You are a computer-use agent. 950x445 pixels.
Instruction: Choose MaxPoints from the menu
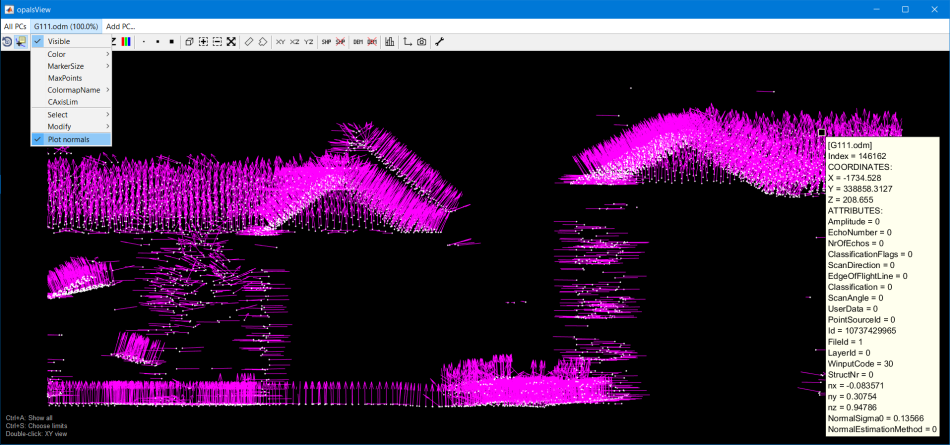[x=65, y=78]
